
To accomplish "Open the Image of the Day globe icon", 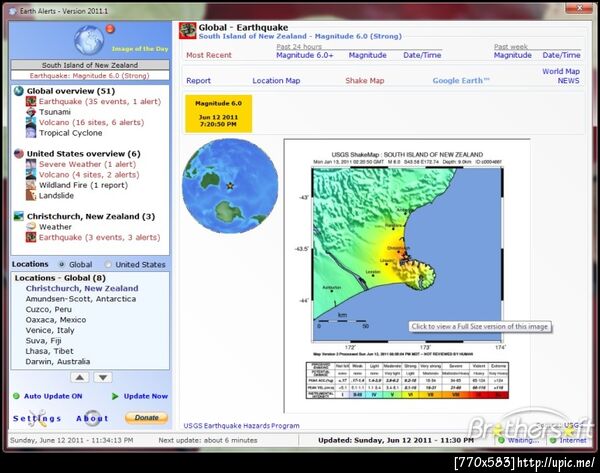I will (x=89, y=40).
